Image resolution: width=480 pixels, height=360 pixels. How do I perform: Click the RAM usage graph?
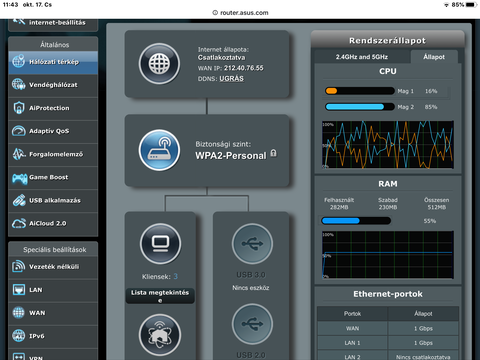[x=388, y=255]
